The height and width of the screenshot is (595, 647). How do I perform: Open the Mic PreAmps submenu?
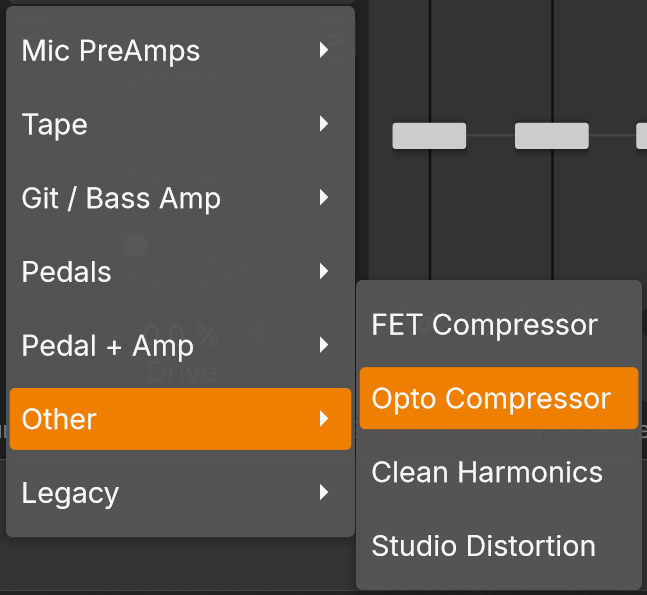(x=110, y=51)
